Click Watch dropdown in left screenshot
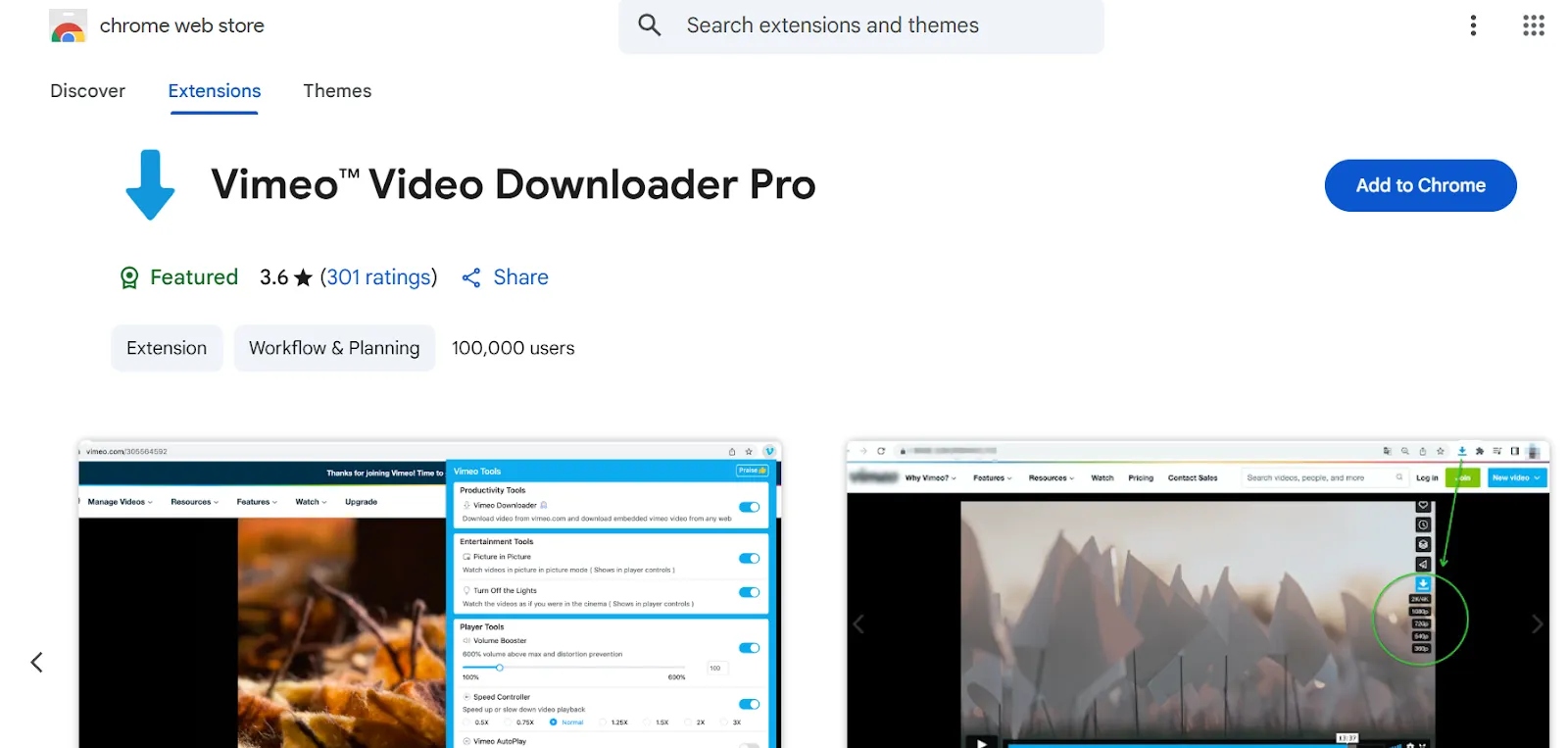This screenshot has height=748, width=1568. click(311, 502)
